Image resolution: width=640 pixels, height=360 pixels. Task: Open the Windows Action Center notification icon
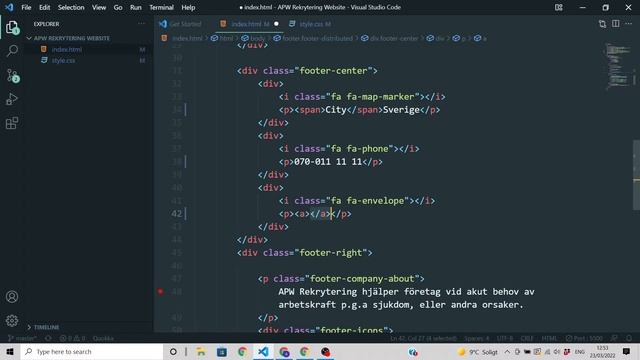[x=627, y=351]
